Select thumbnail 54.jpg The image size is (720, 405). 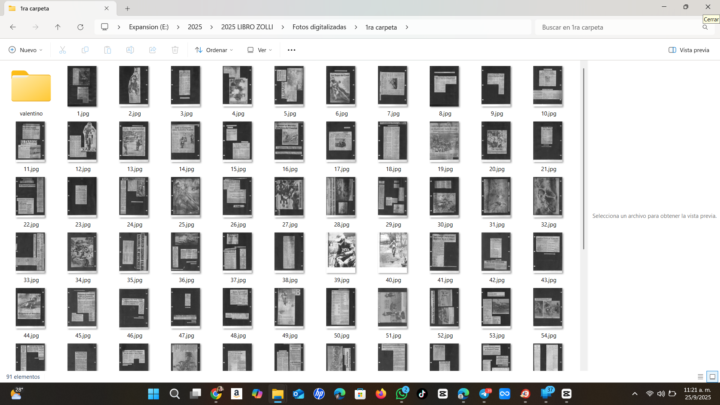click(548, 308)
